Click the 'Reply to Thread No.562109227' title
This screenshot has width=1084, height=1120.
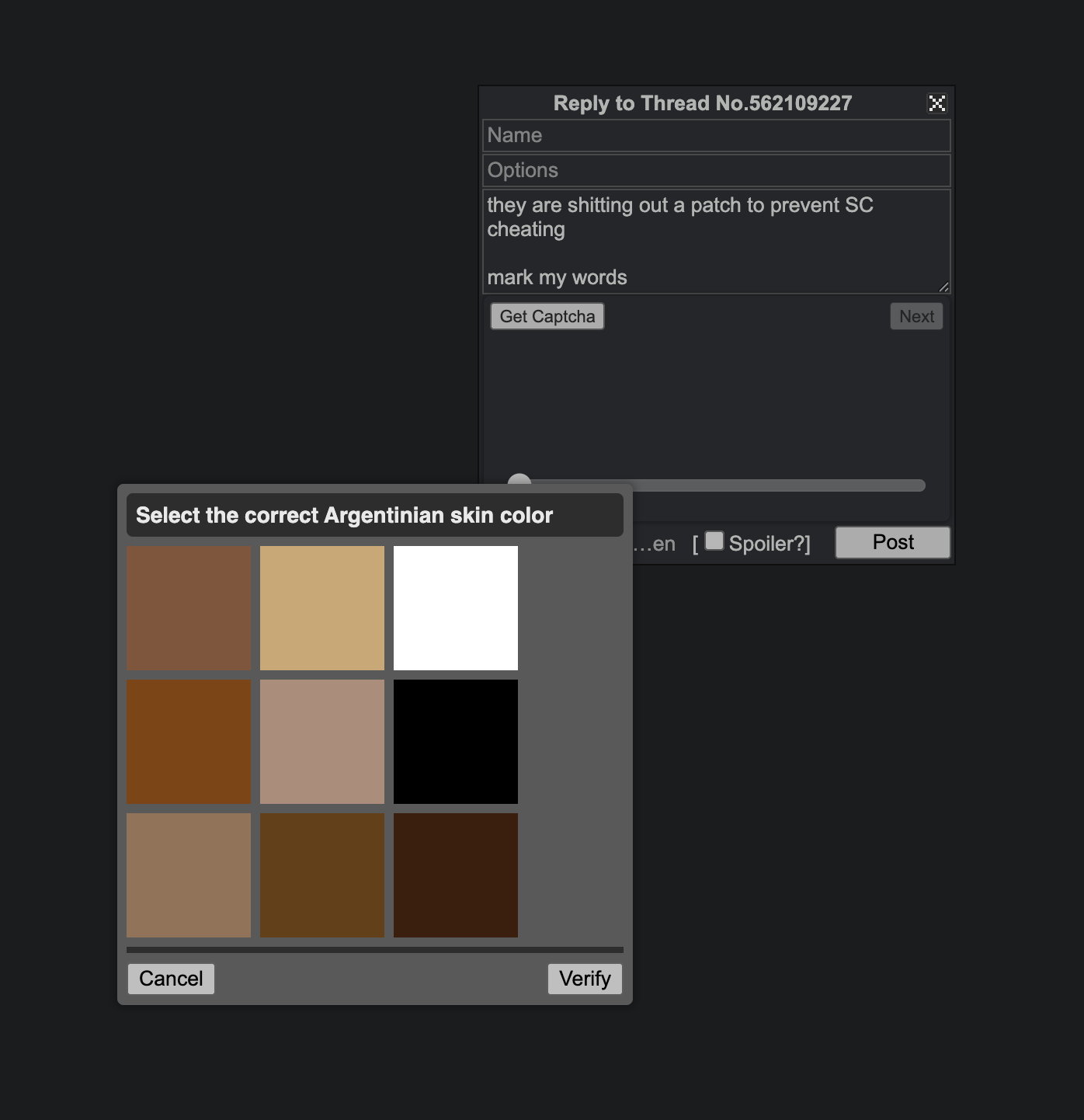click(703, 103)
